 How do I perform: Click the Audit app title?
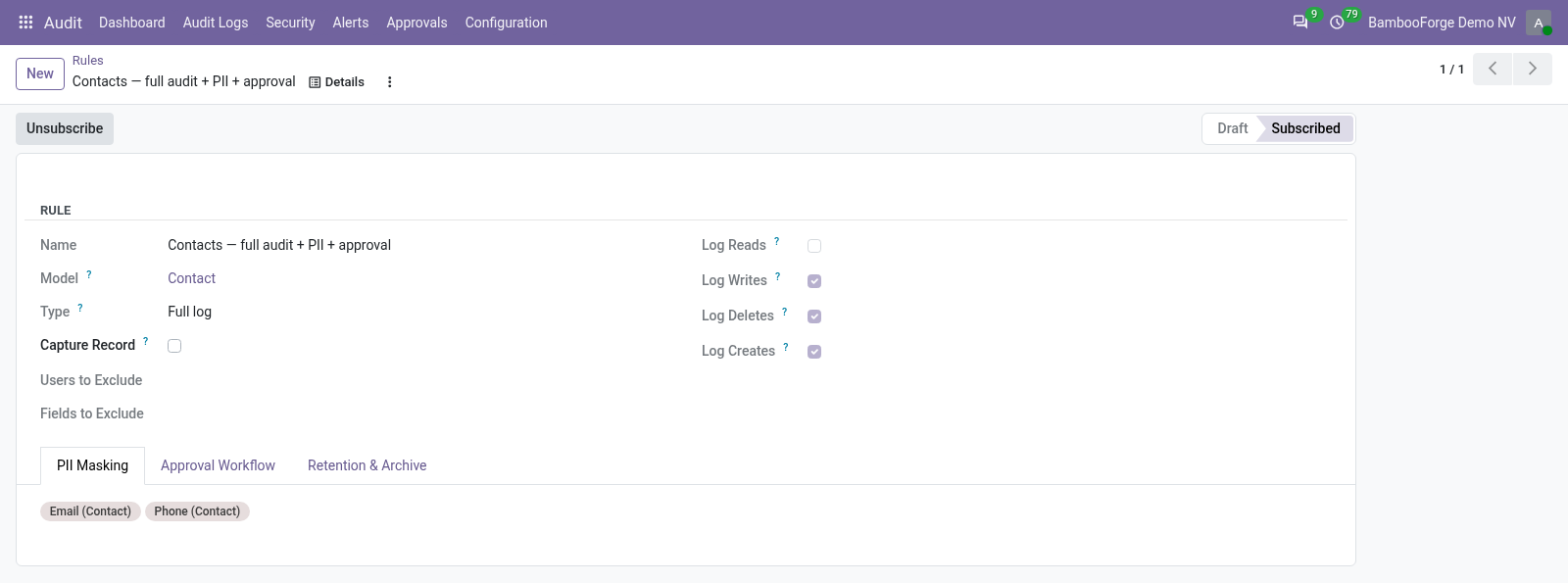63,23
